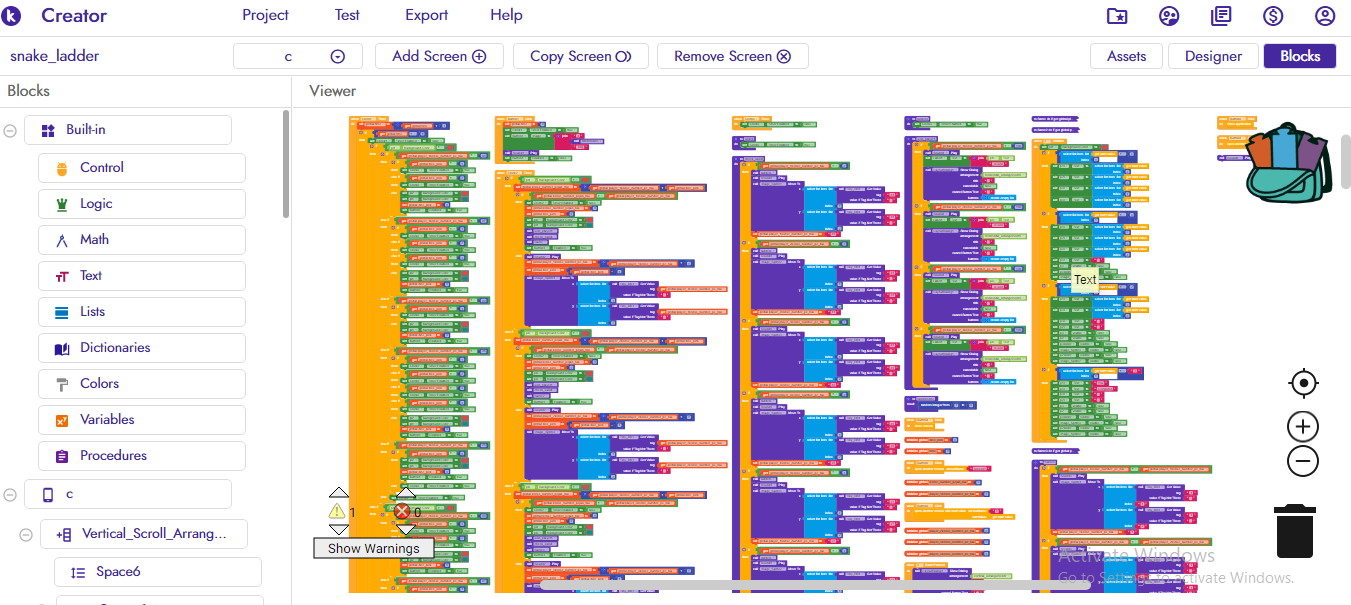Viewport: 1351px width, 605px height.
Task: Collapse the screen c tree expander
Action: tap(11, 495)
